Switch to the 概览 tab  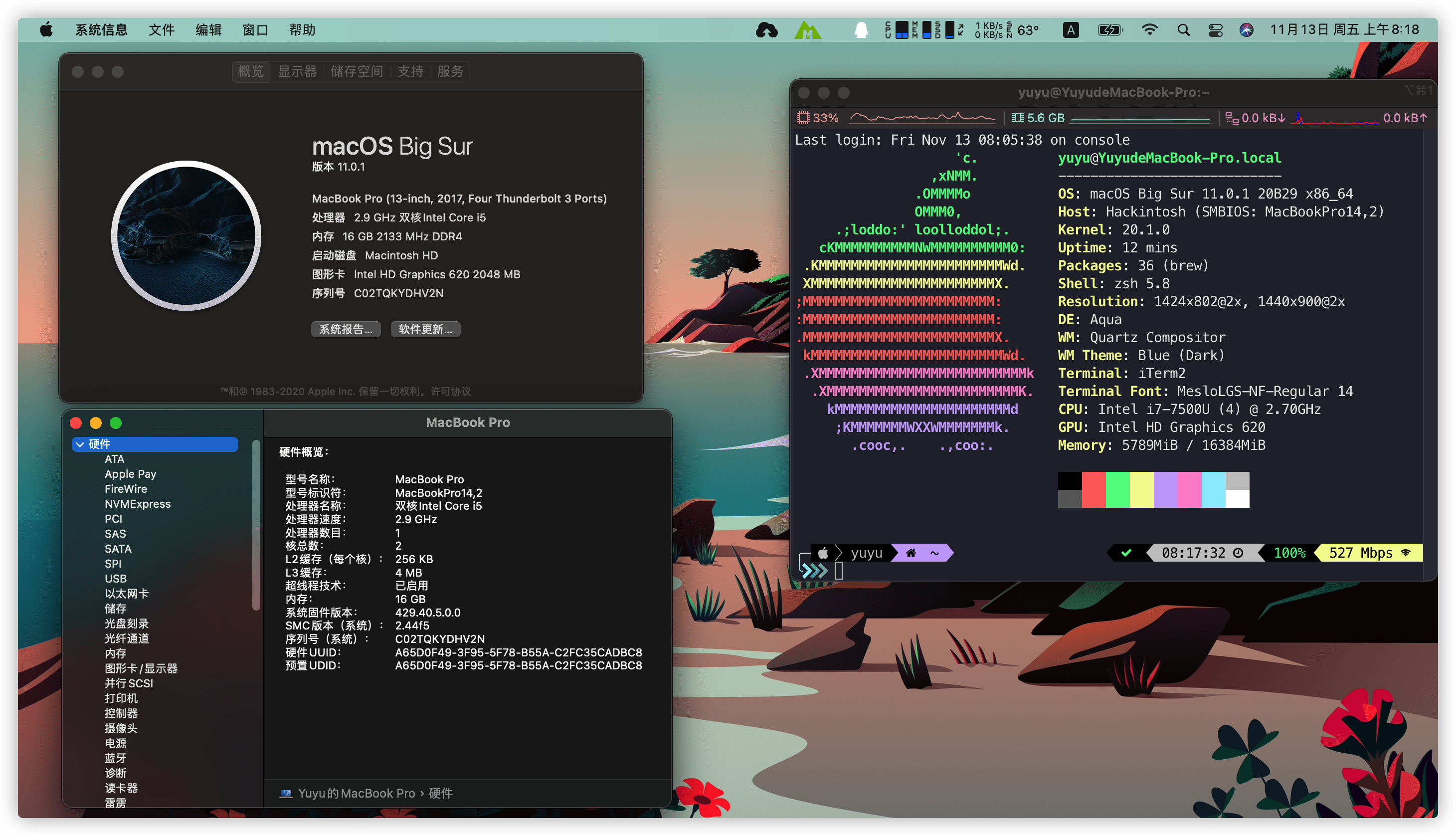point(251,71)
